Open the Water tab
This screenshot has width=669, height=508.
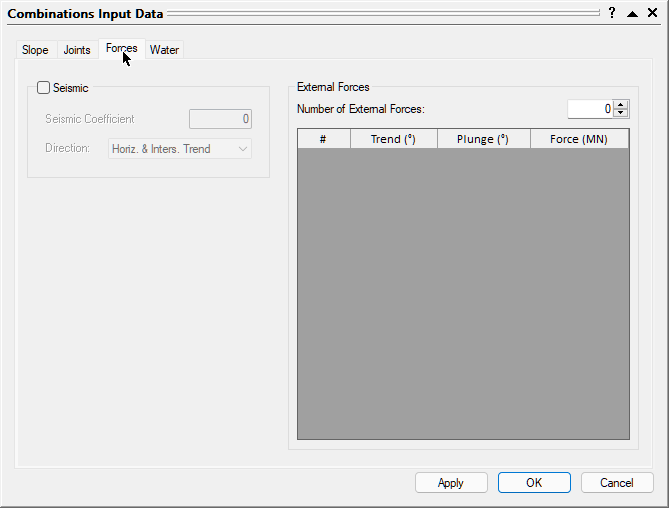coord(164,50)
